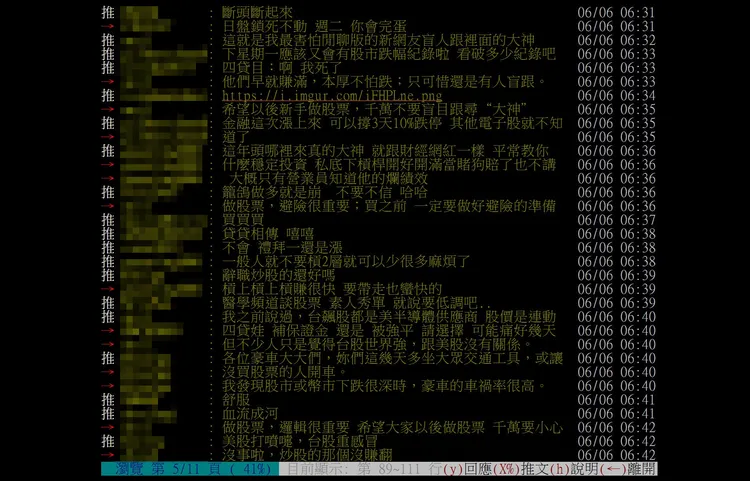The height and width of the screenshot is (481, 750).
Task: Select the comment starting '他們早就賺滿，本厚不怕跌'
Action: [384, 82]
